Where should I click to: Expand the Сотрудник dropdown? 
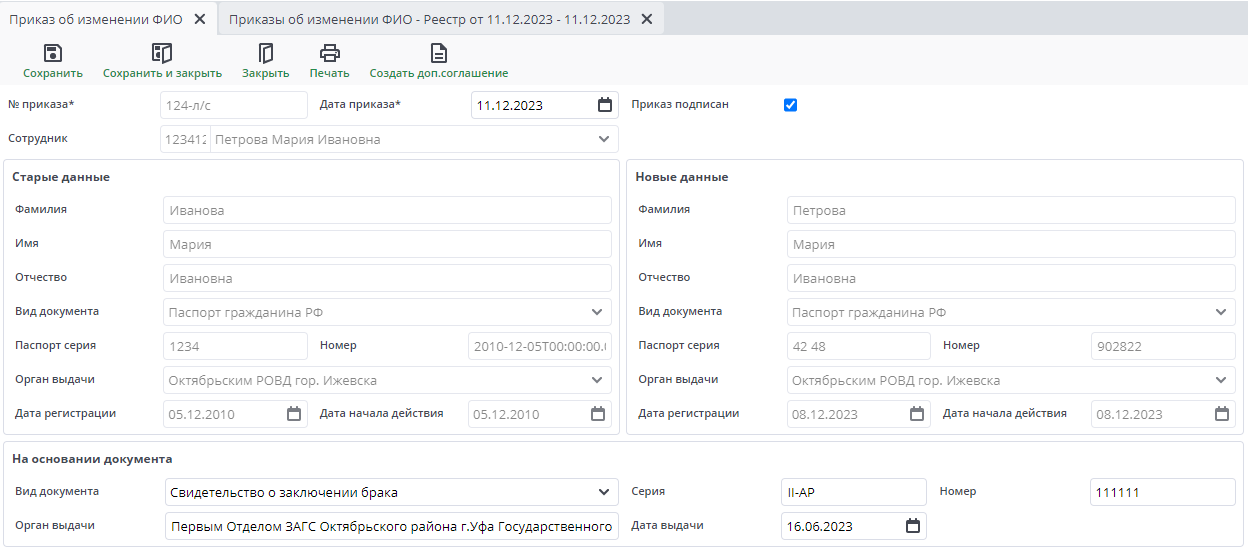click(603, 139)
